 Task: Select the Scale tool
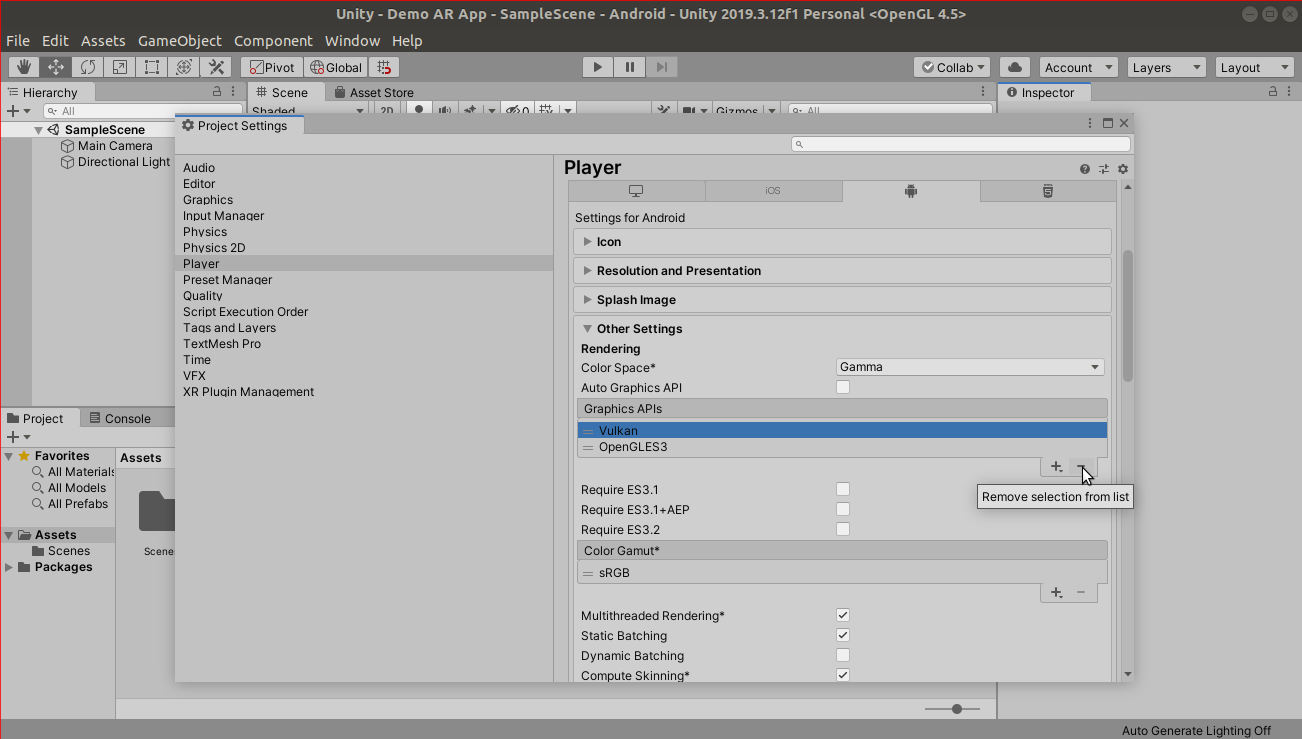coord(120,67)
